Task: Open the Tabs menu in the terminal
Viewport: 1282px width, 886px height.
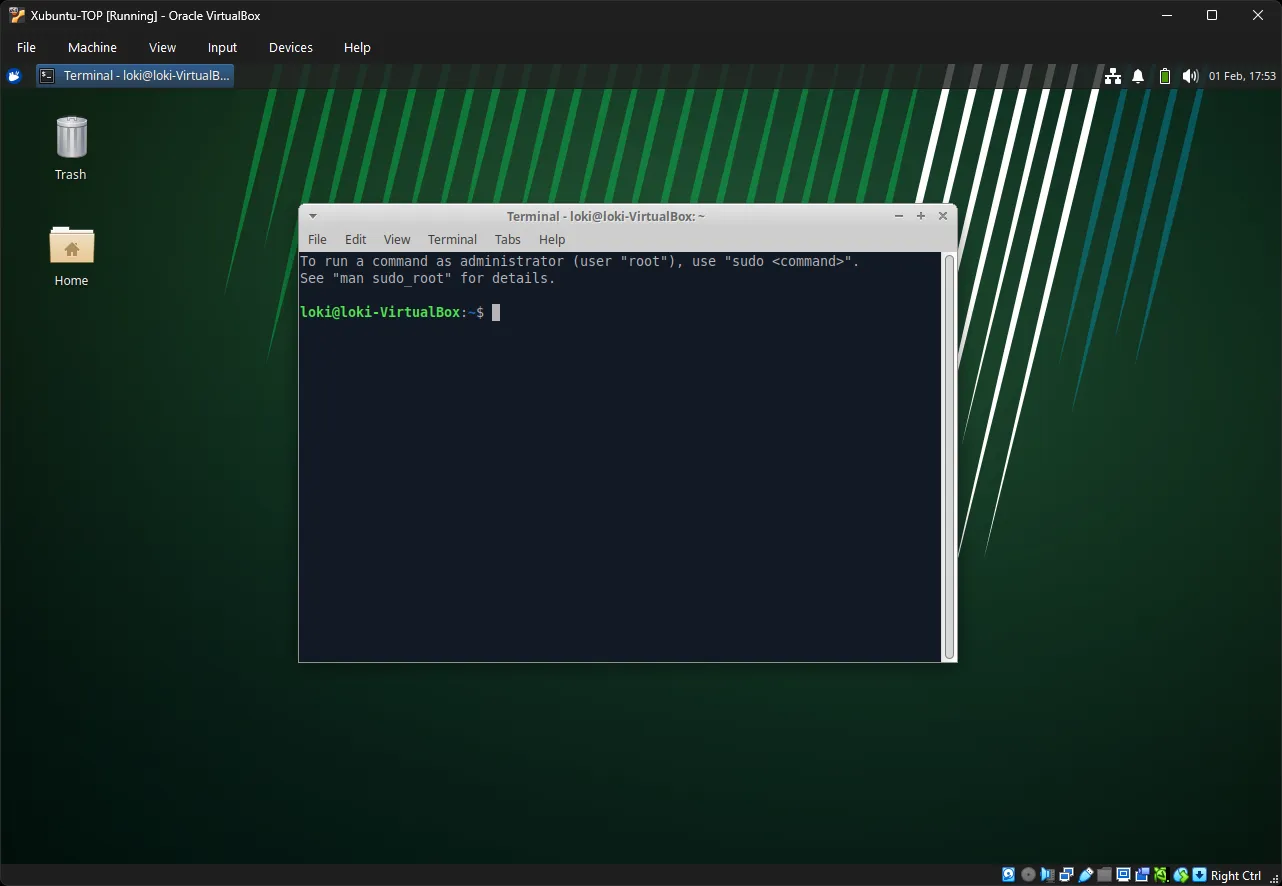Action: coord(507,239)
